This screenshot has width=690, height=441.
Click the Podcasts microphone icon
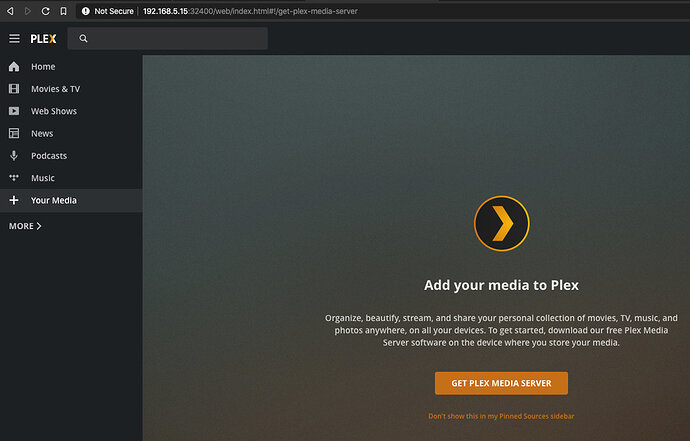14,155
